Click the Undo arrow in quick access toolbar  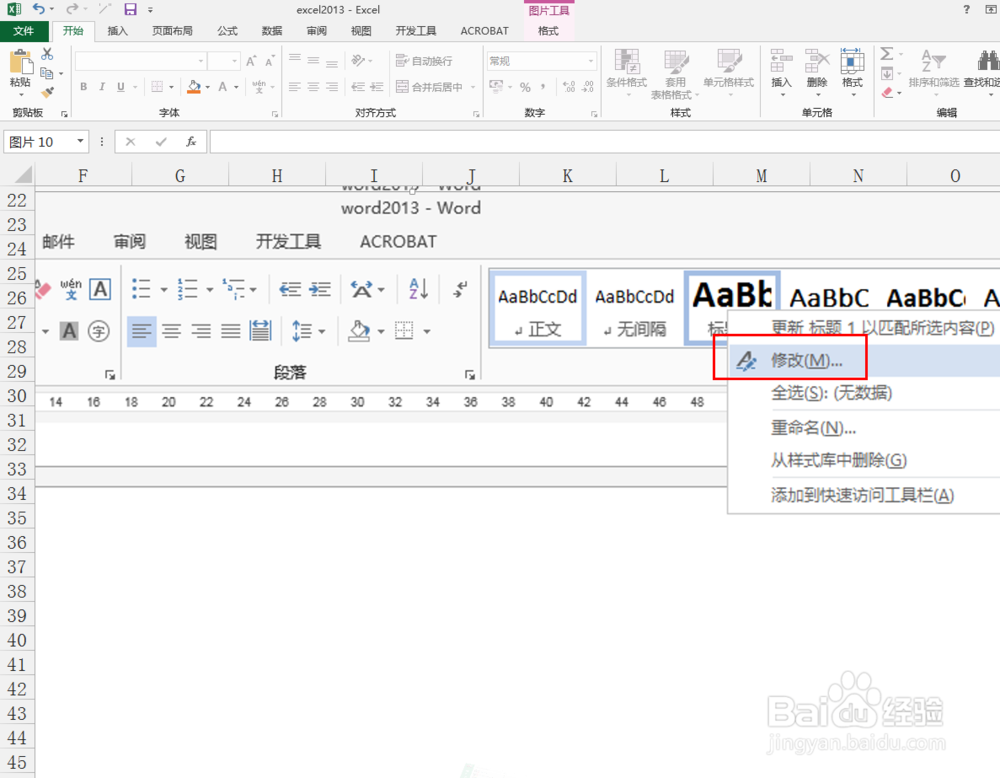coord(40,9)
